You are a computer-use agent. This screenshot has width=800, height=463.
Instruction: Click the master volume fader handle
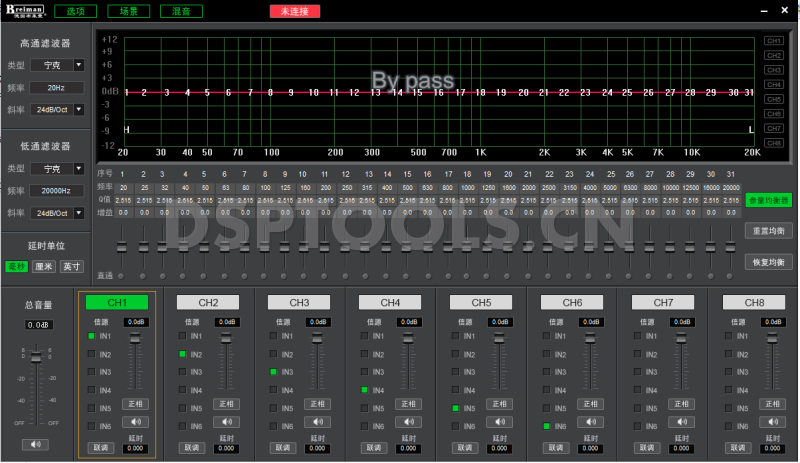coord(37,355)
